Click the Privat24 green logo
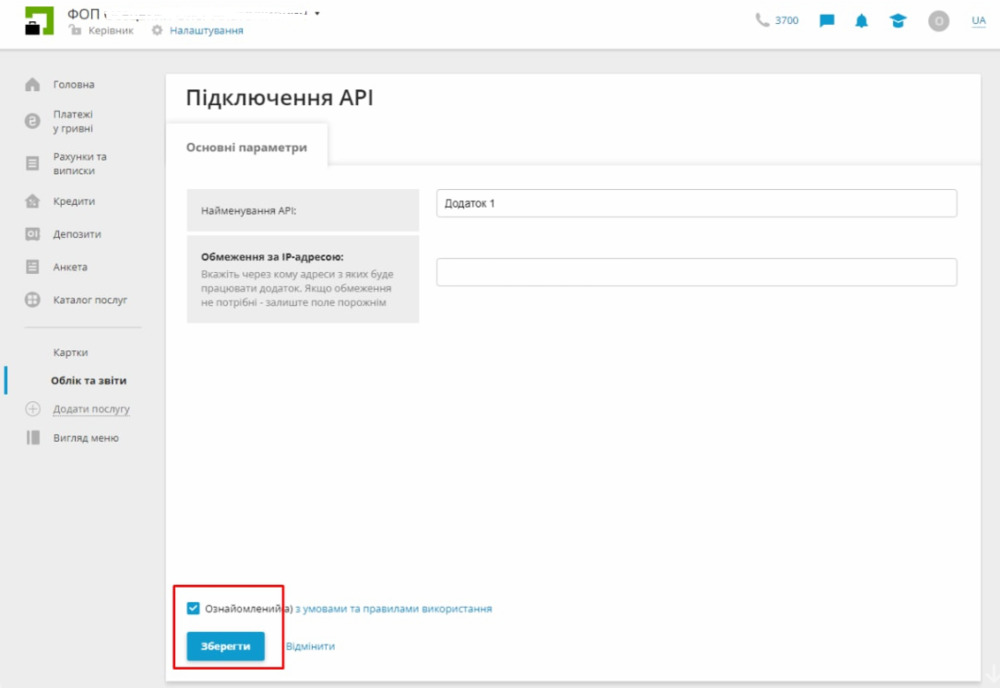The height and width of the screenshot is (688, 1000). [x=39, y=22]
